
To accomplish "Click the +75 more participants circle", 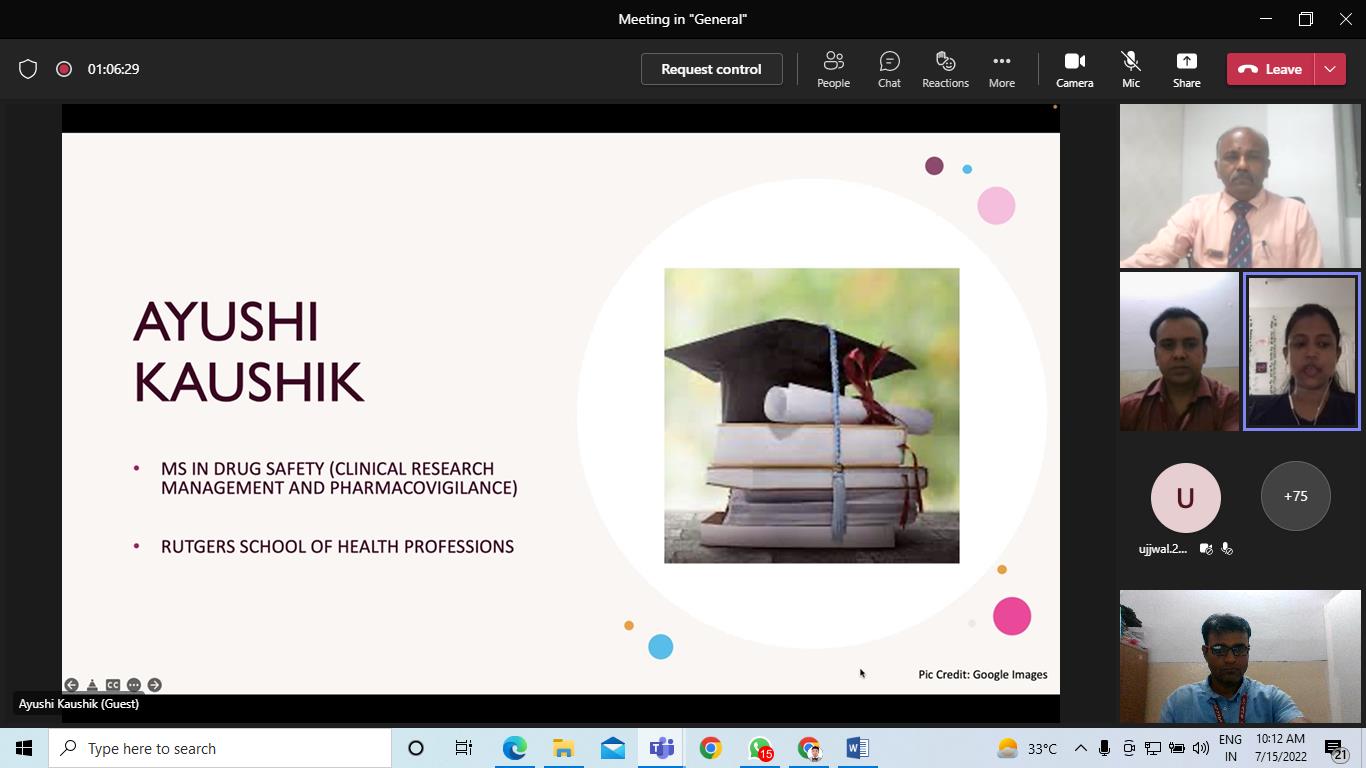I will (1295, 496).
